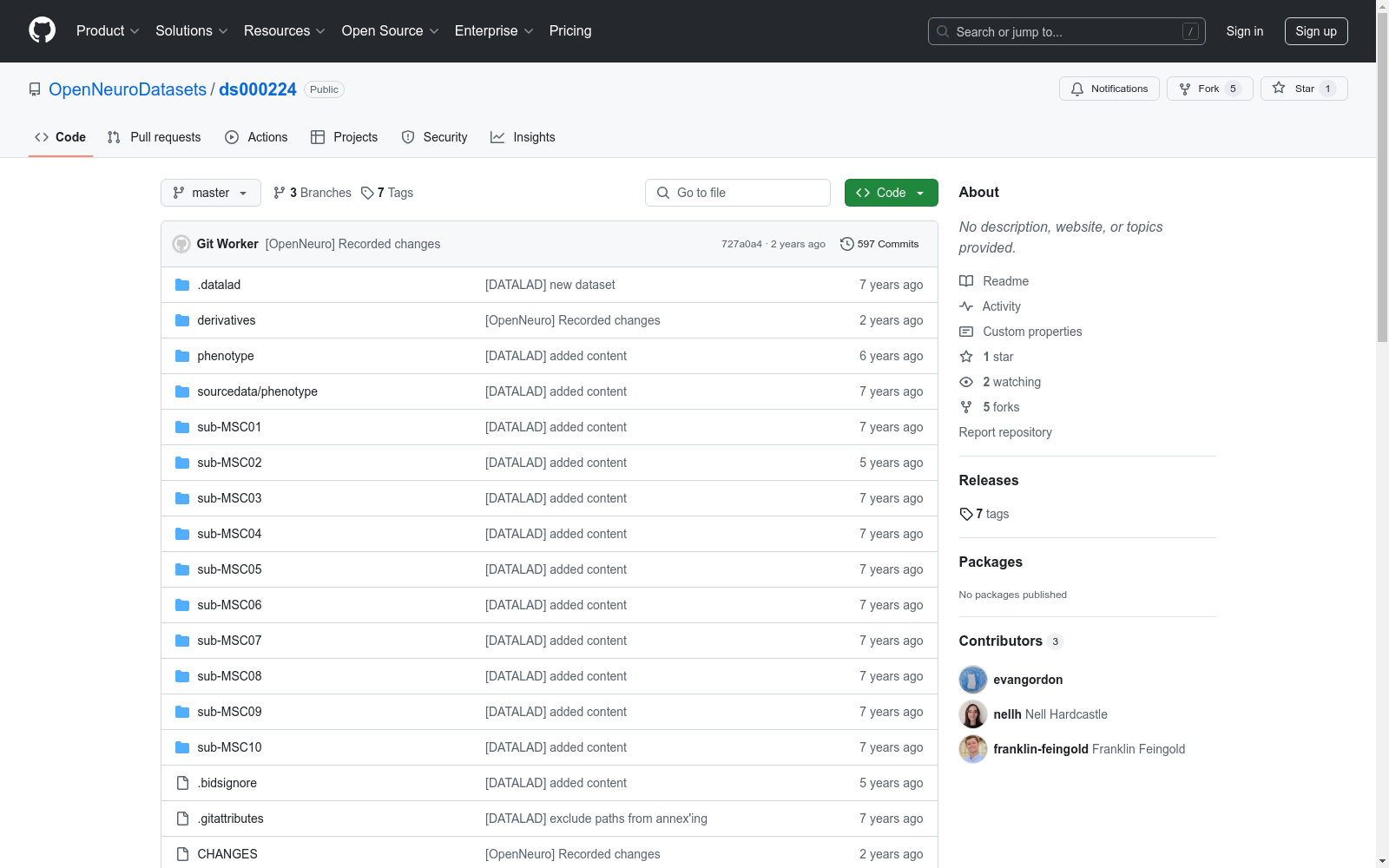Viewport: 1389px width, 868px height.
Task: Open the sub-MSC03 folder
Action: pyautogui.click(x=229, y=498)
